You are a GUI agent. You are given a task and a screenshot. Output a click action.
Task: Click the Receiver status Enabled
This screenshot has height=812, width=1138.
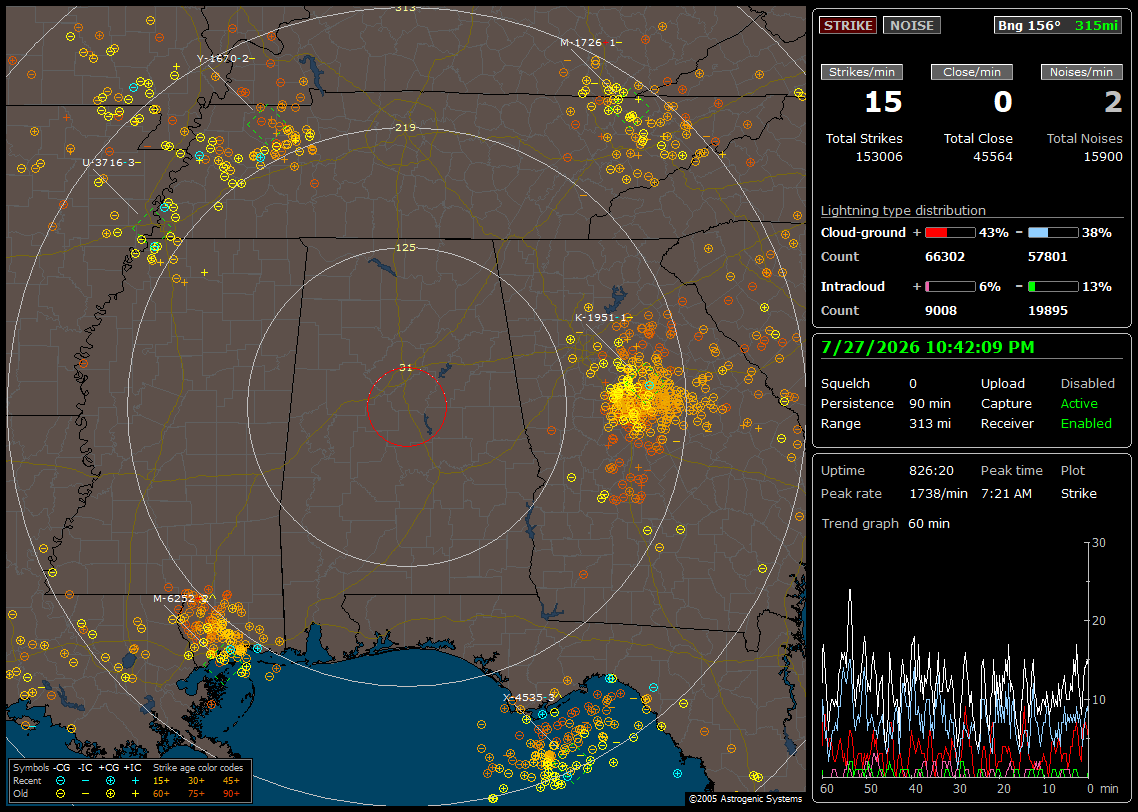[x=1086, y=424]
